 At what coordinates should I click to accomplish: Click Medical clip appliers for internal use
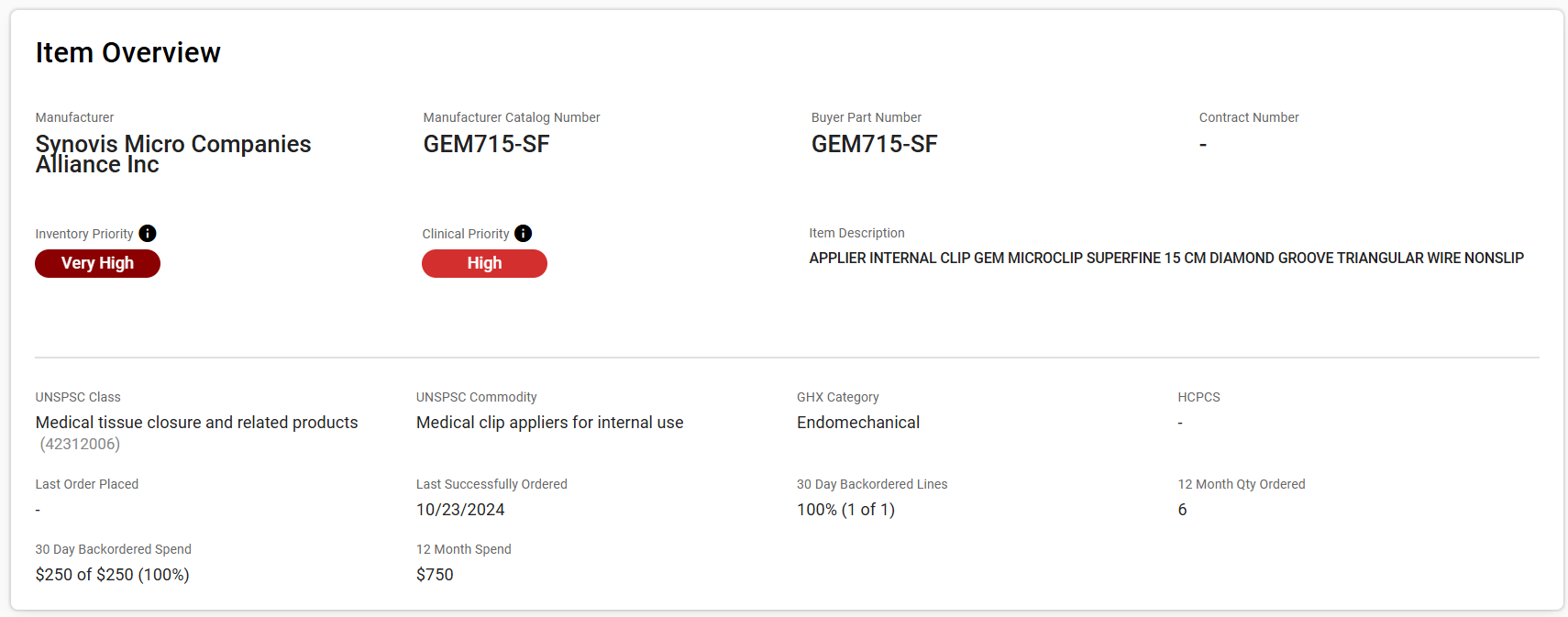549,423
